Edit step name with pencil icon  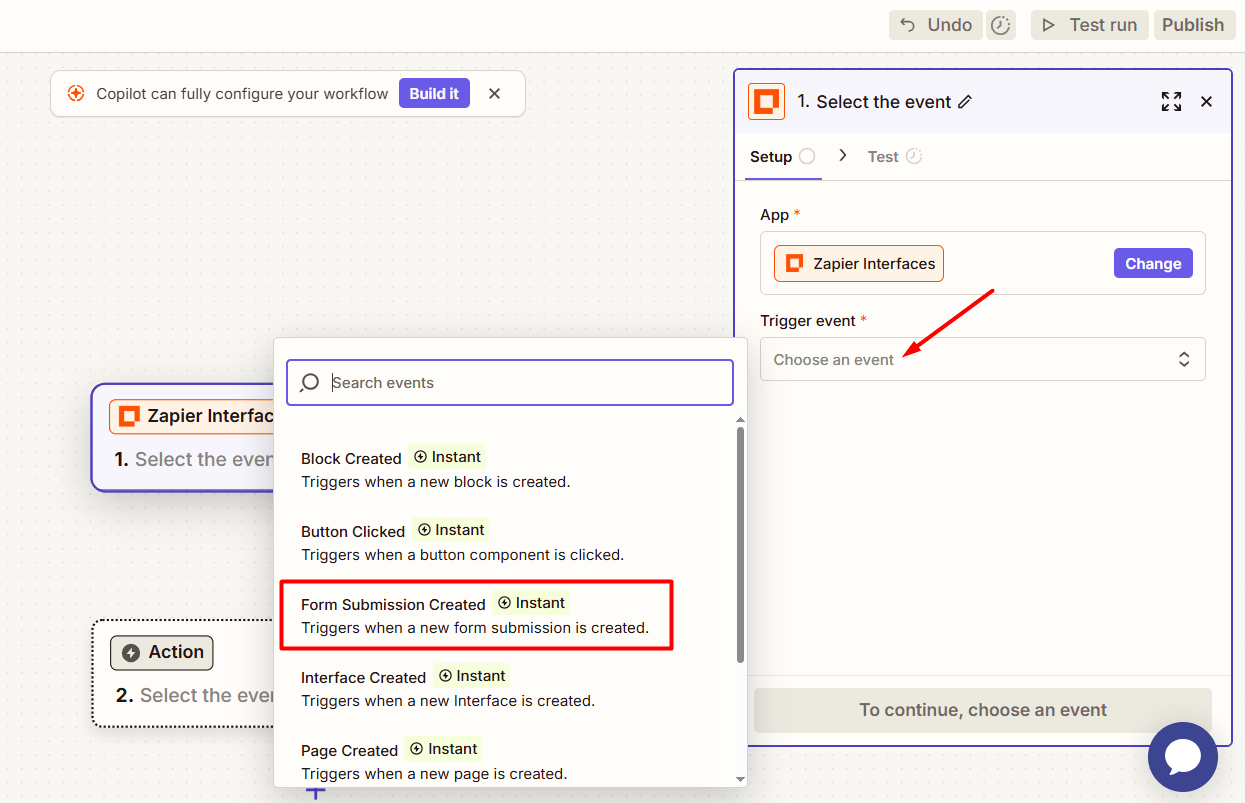[x=965, y=101]
